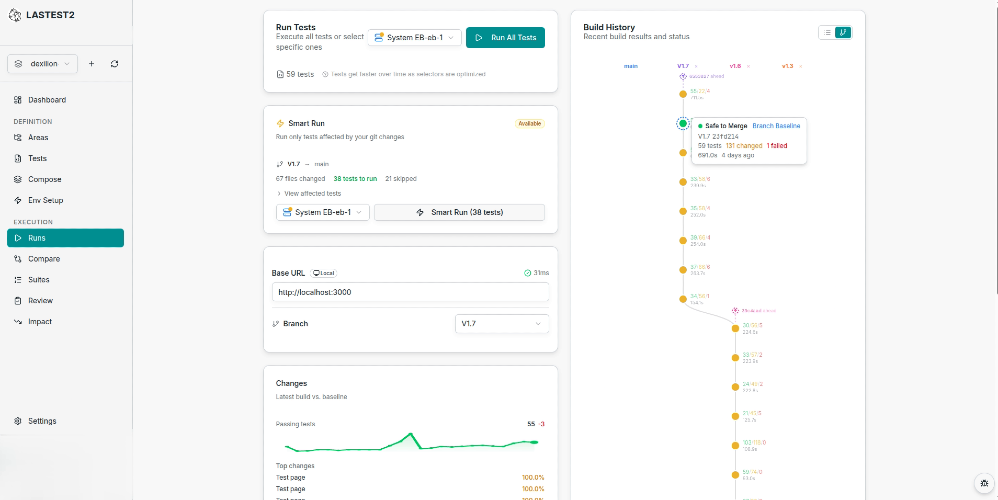Select the build node labeled 33/57/2

click(x=735, y=358)
